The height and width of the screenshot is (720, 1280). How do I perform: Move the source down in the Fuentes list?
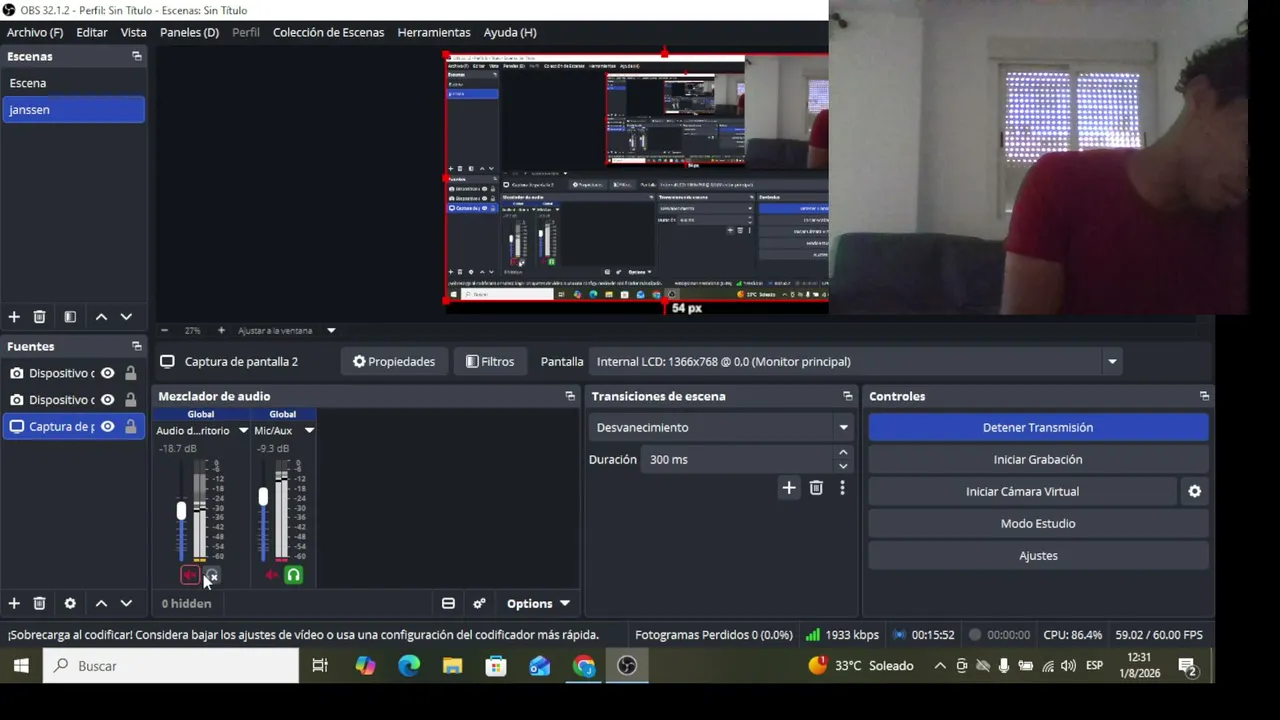point(126,603)
